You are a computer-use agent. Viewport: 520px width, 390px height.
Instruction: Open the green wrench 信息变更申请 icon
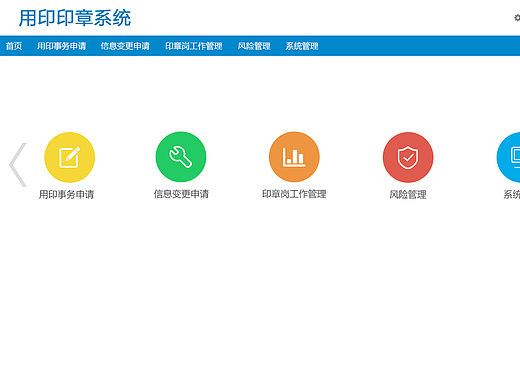pos(181,157)
